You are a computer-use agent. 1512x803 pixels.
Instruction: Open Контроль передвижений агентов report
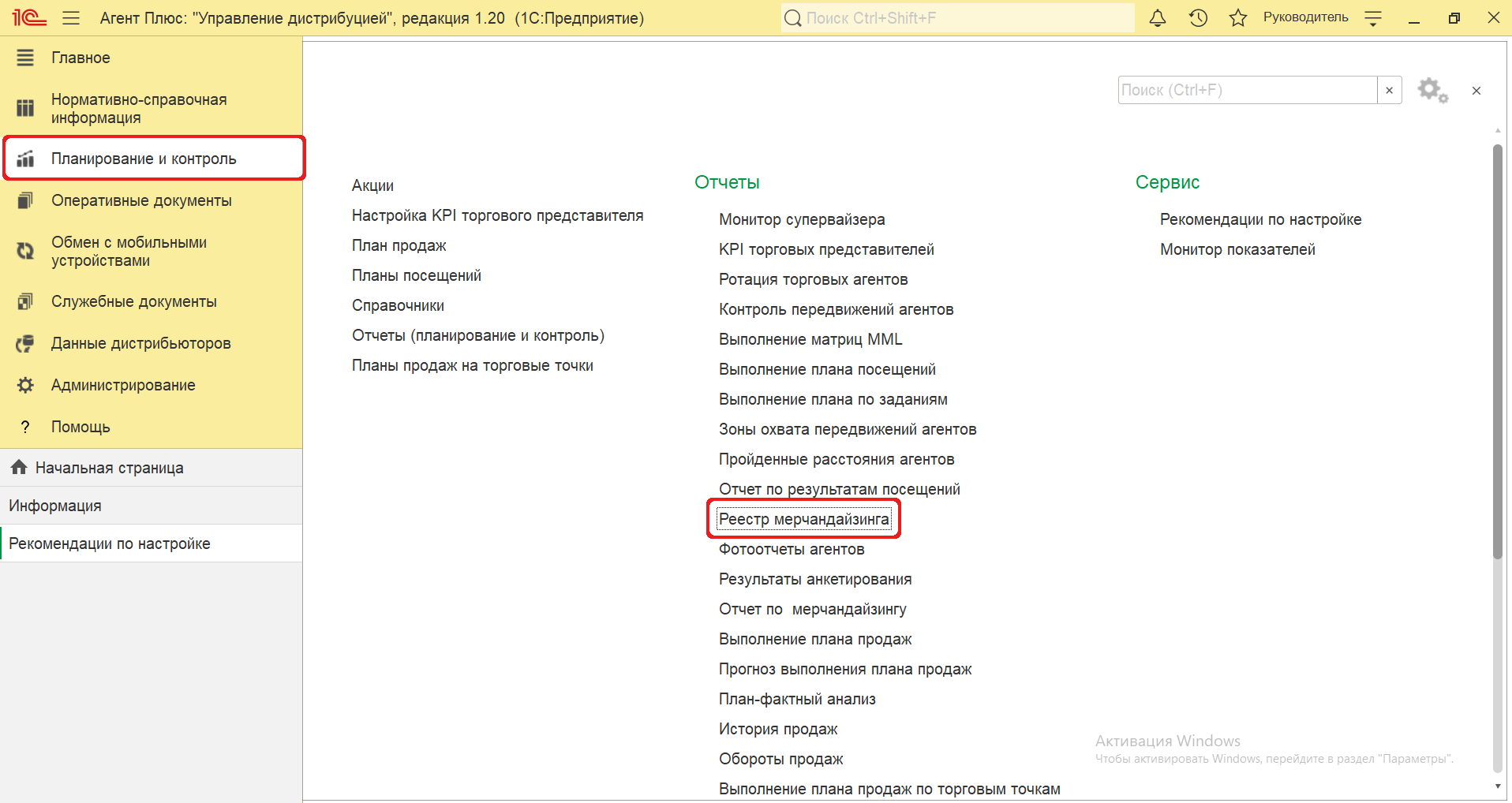tap(836, 309)
